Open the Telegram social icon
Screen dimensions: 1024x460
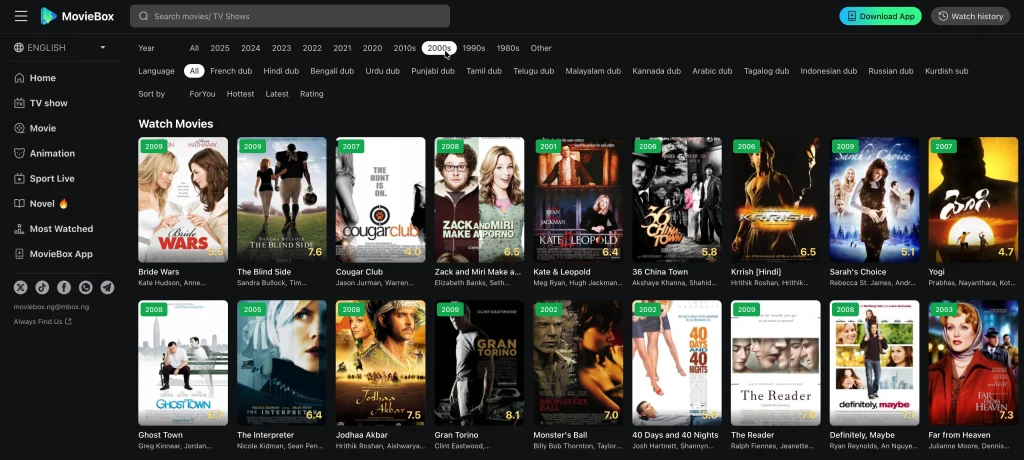(107, 288)
